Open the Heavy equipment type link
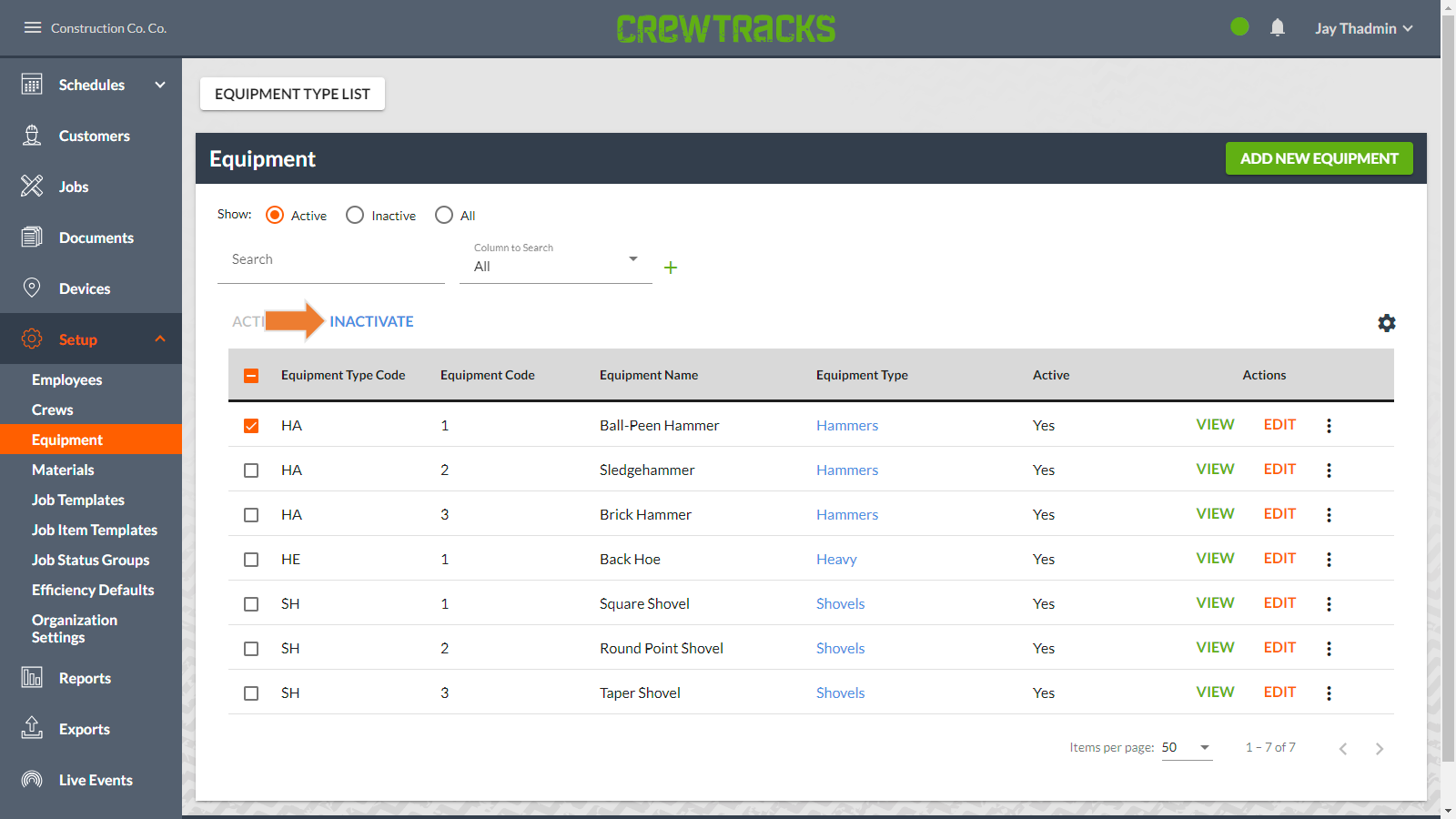The height and width of the screenshot is (819, 1456). point(836,560)
